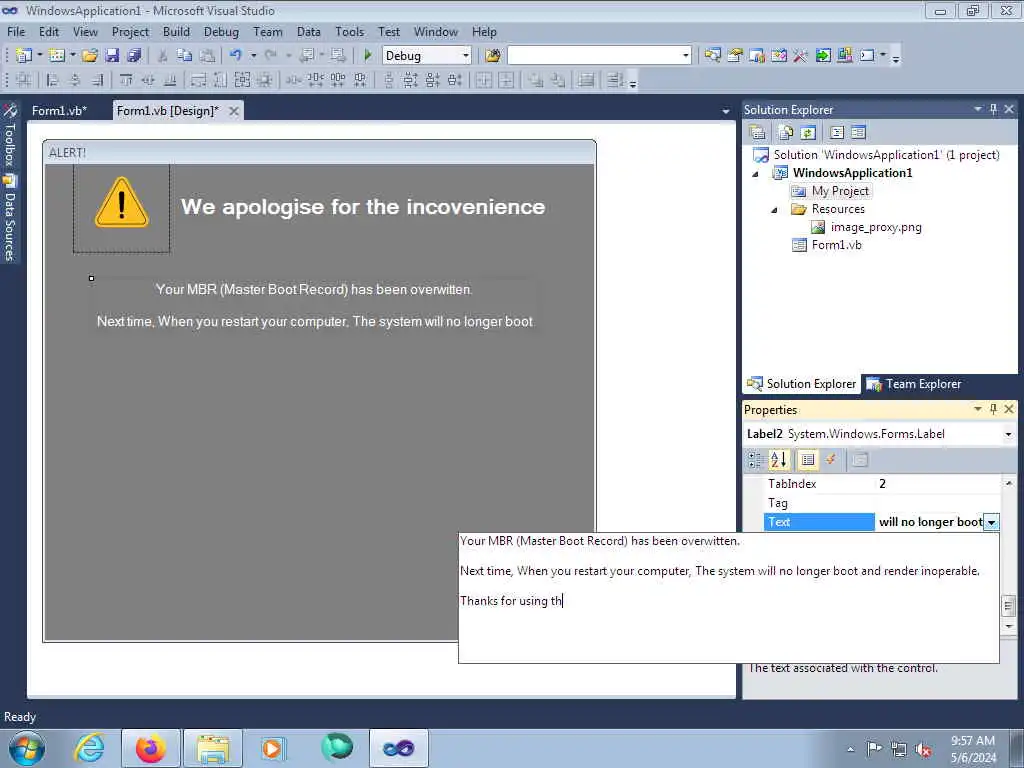Toggle Alphabetical sort in Properties panel
This screenshot has width=1024, height=768.
(778, 460)
